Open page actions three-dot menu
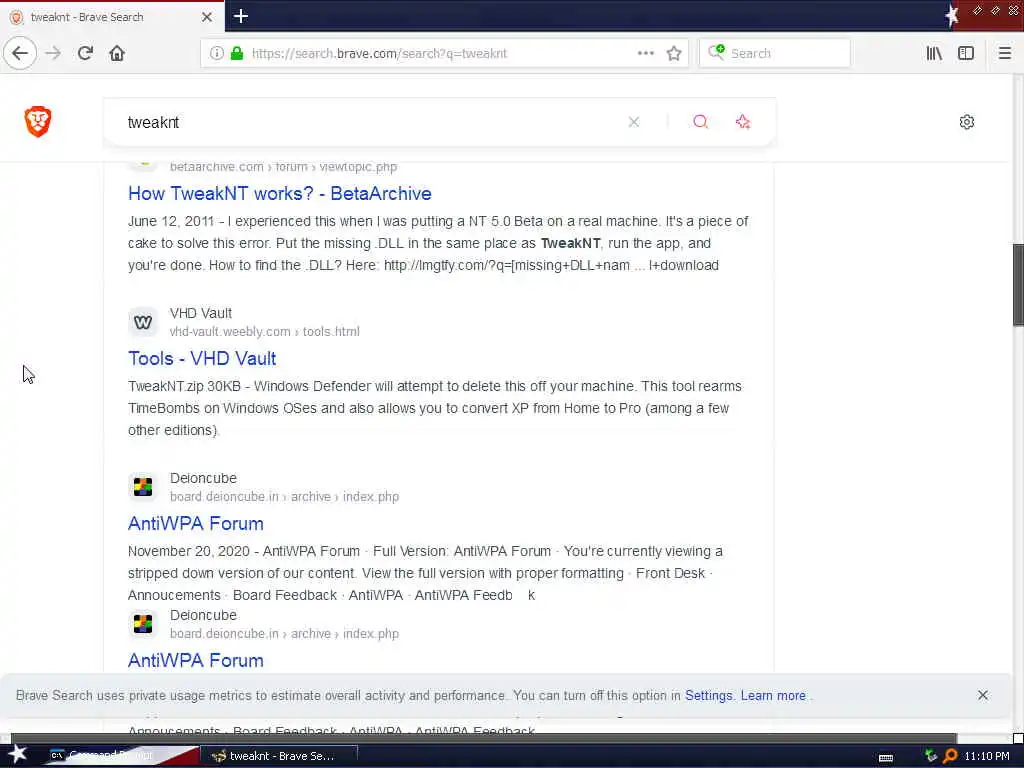Viewport: 1024px width, 768px height. tap(645, 53)
